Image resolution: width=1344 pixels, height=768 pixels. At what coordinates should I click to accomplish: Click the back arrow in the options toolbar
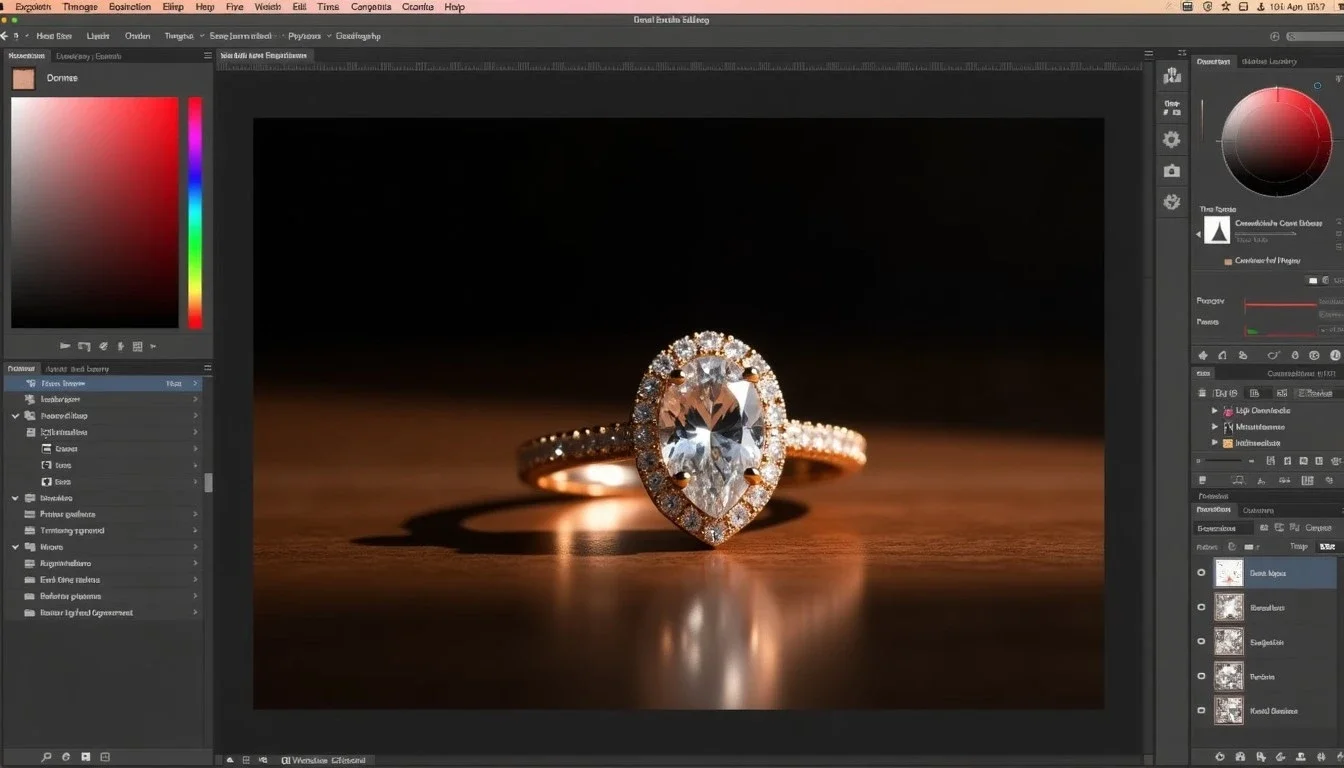pyautogui.click(x=4, y=35)
